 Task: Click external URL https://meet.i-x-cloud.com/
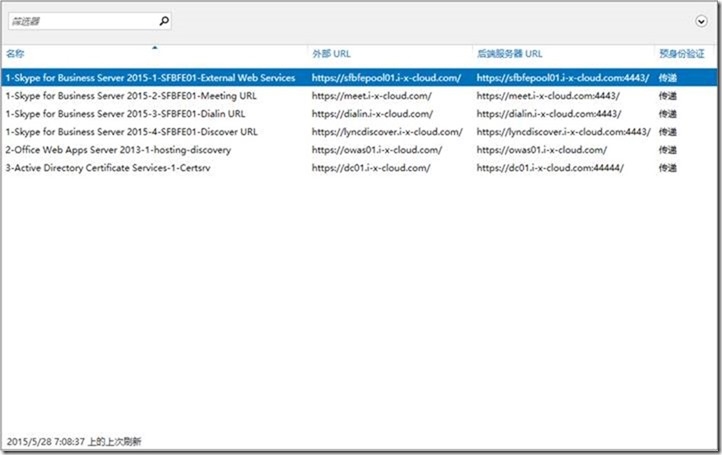click(372, 96)
